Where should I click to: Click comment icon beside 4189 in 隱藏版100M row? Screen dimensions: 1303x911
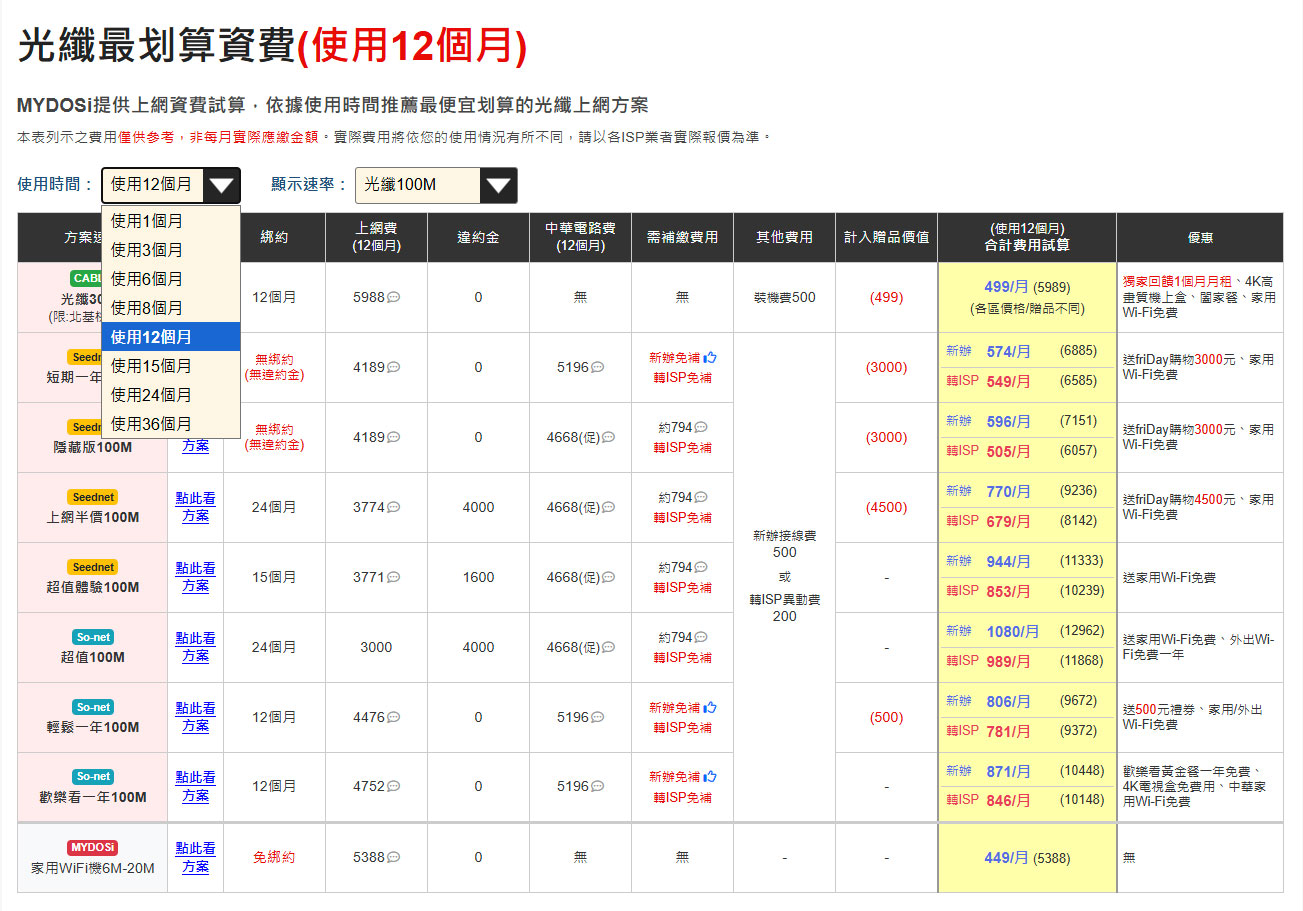pos(394,438)
